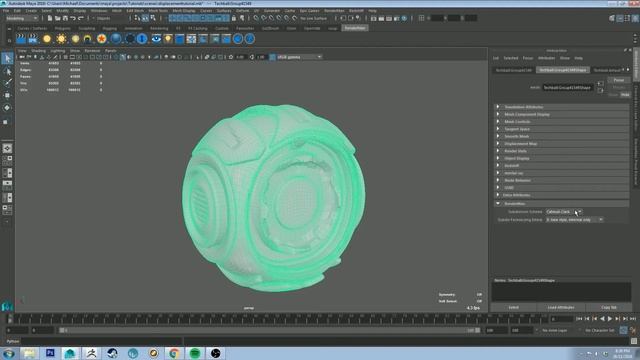The image size is (640, 360).
Task: Click the IPR clapperboard shelf icon
Action: coord(33,39)
